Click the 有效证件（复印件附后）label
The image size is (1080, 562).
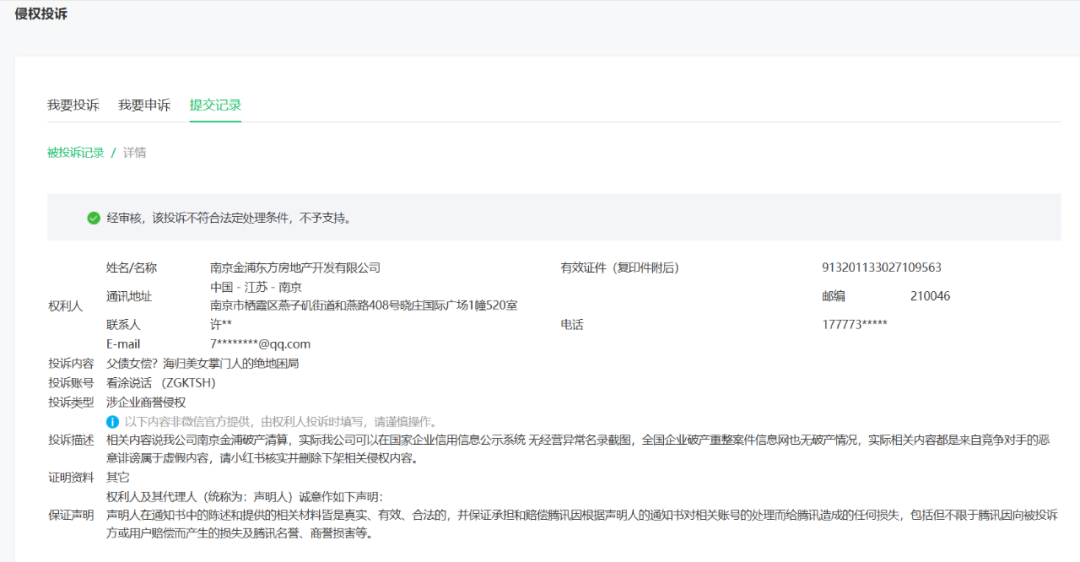(620, 268)
